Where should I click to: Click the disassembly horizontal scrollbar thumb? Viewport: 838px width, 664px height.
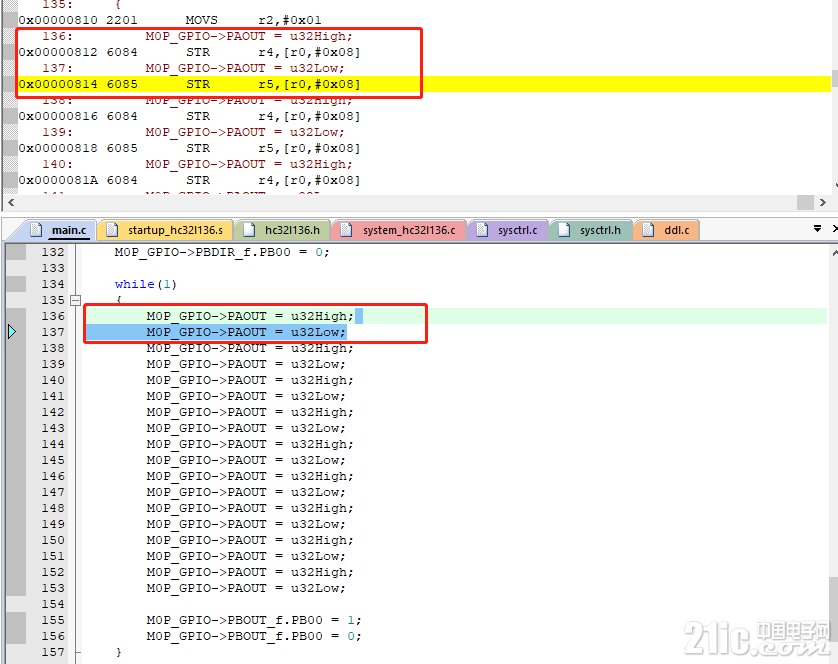[805, 203]
